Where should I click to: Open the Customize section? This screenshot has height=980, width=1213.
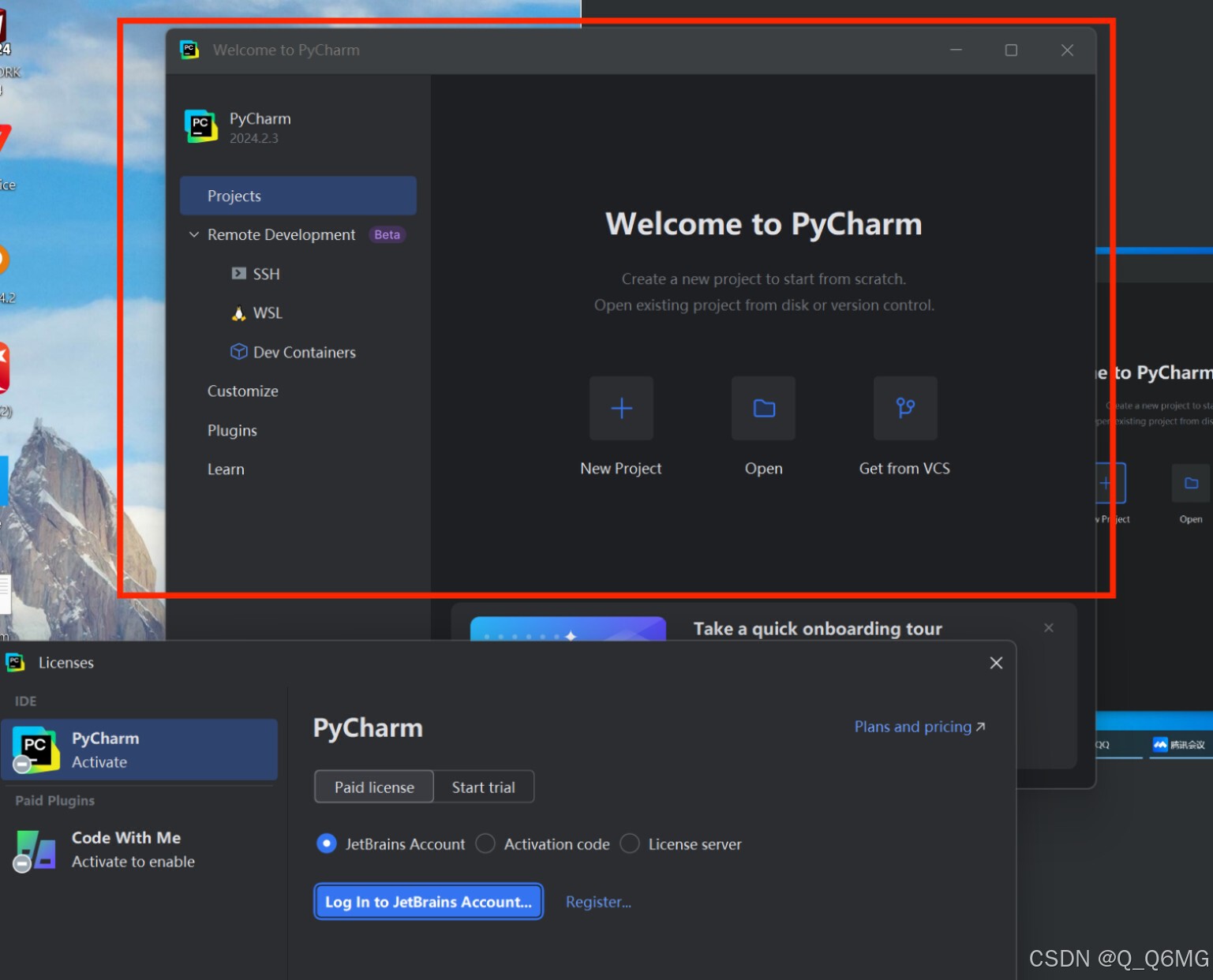point(242,391)
